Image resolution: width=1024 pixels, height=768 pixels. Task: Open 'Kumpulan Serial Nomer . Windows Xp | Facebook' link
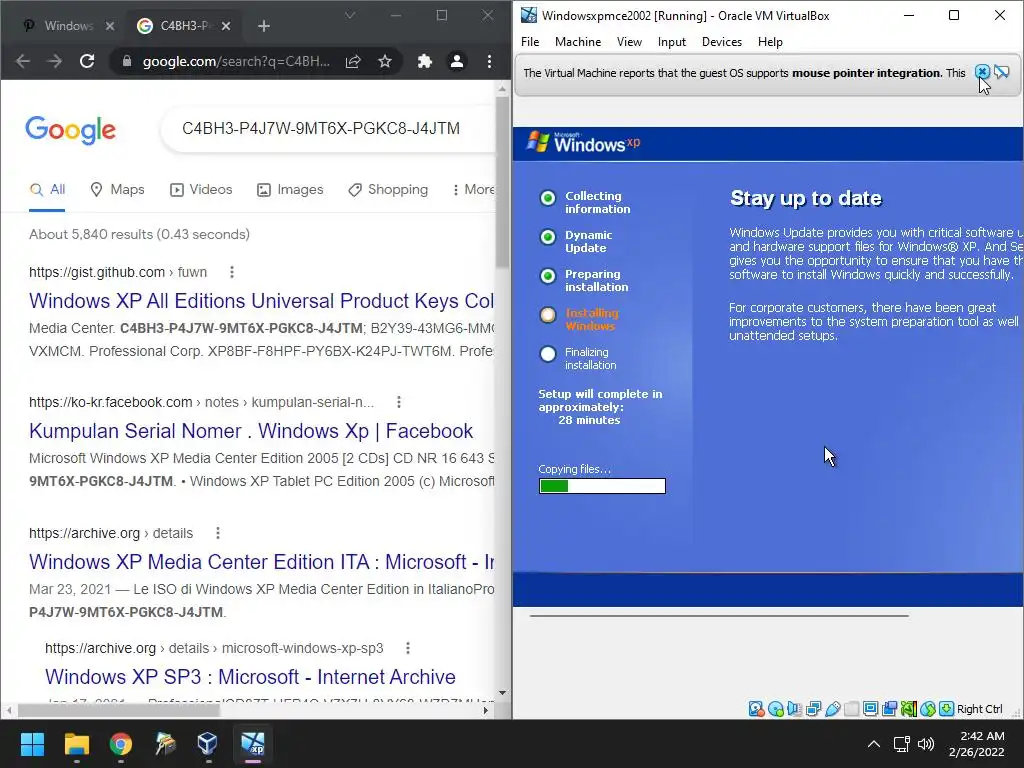pyautogui.click(x=251, y=431)
